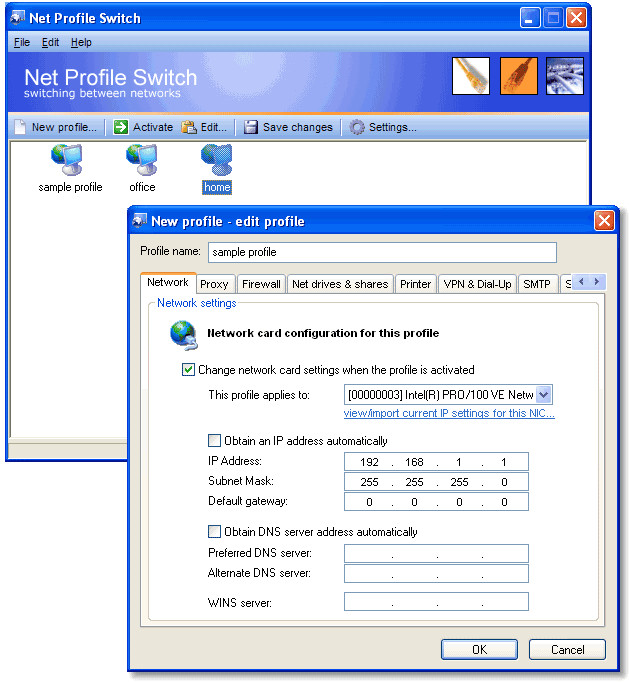Enable Obtain DNS server address automatically
The width and height of the screenshot is (629, 682).
[x=214, y=532]
